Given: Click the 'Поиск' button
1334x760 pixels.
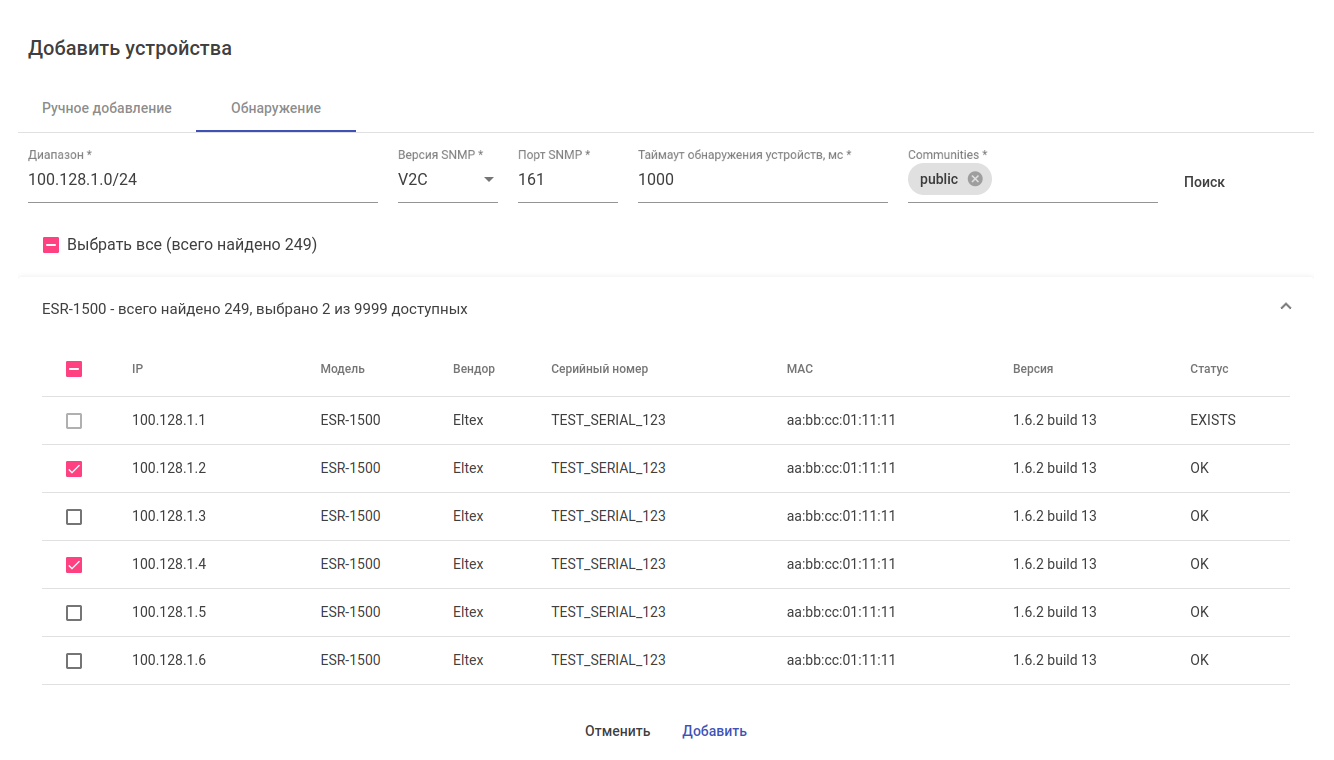Looking at the screenshot, I should tap(1204, 182).
